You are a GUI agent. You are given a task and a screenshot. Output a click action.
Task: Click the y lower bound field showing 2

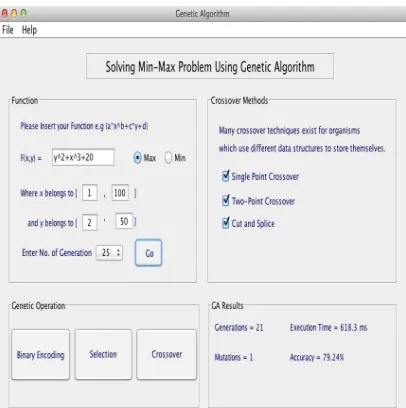pyautogui.click(x=89, y=222)
